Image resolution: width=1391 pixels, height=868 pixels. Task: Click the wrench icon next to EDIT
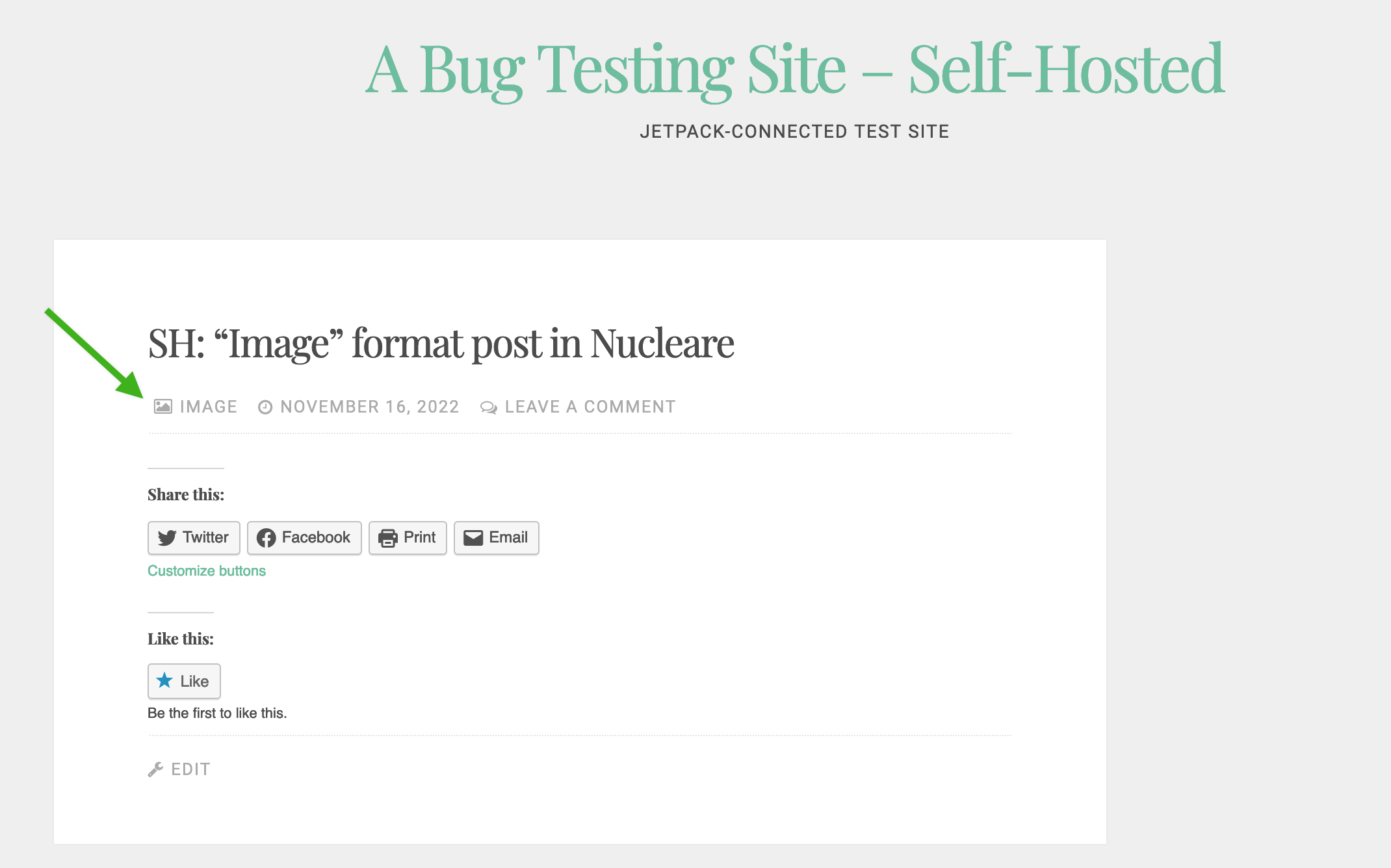pos(155,769)
